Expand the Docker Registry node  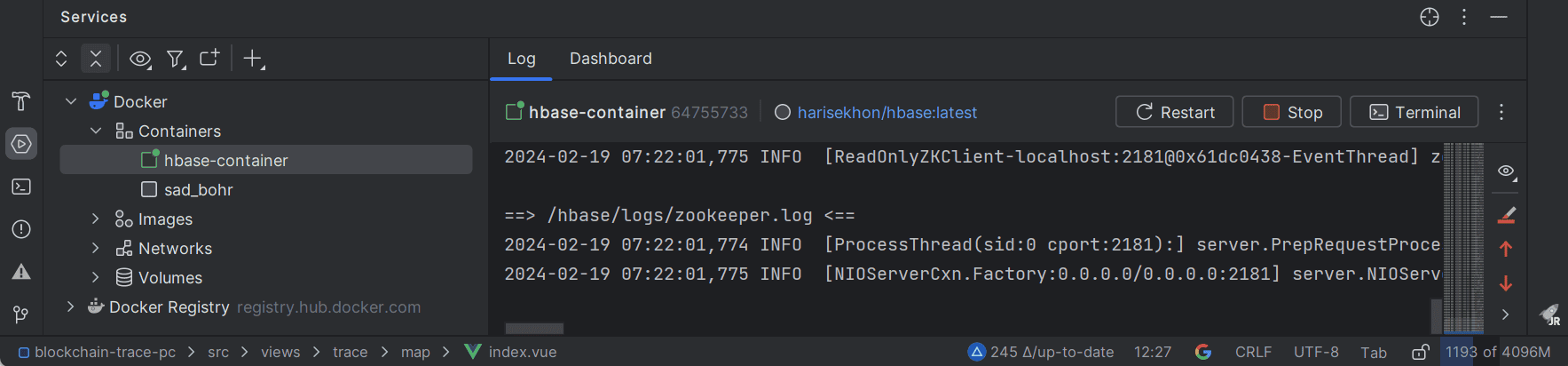pos(70,306)
